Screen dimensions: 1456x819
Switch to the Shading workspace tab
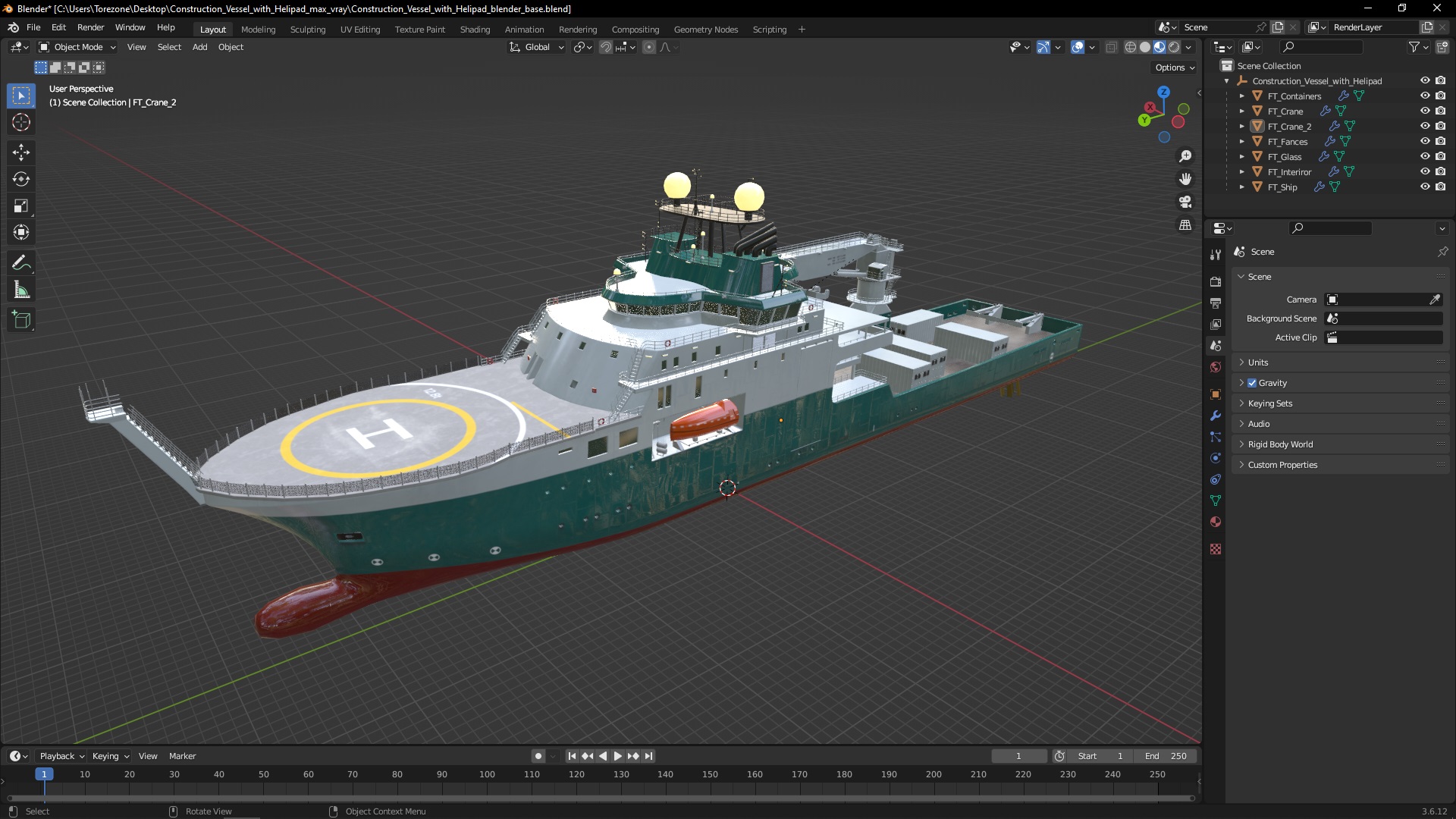(x=475, y=30)
